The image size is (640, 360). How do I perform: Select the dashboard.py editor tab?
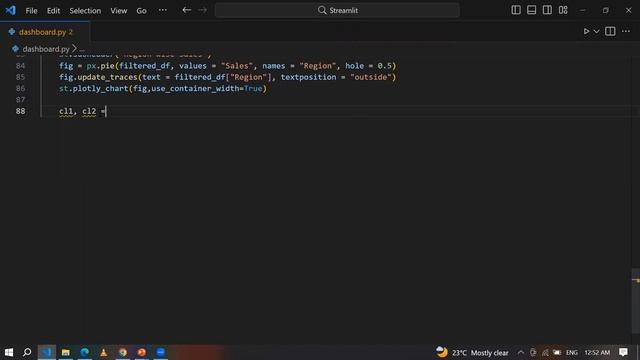45,32
